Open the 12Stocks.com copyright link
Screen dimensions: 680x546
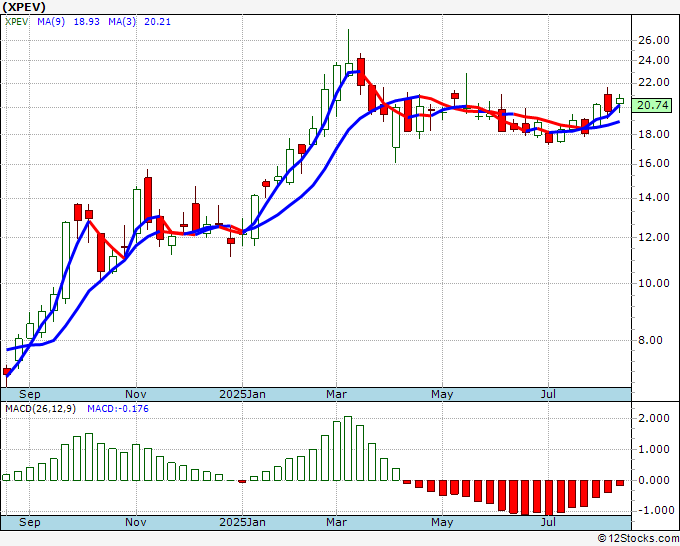(638, 539)
